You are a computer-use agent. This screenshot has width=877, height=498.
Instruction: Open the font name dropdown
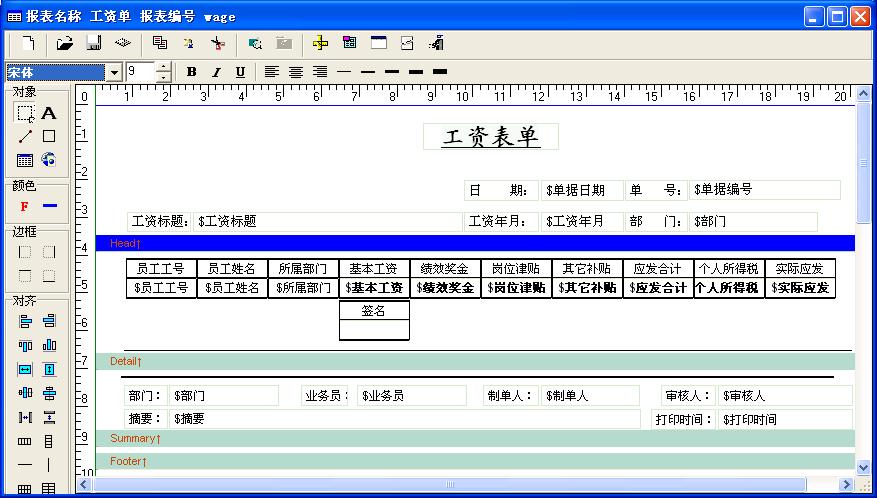click(114, 72)
